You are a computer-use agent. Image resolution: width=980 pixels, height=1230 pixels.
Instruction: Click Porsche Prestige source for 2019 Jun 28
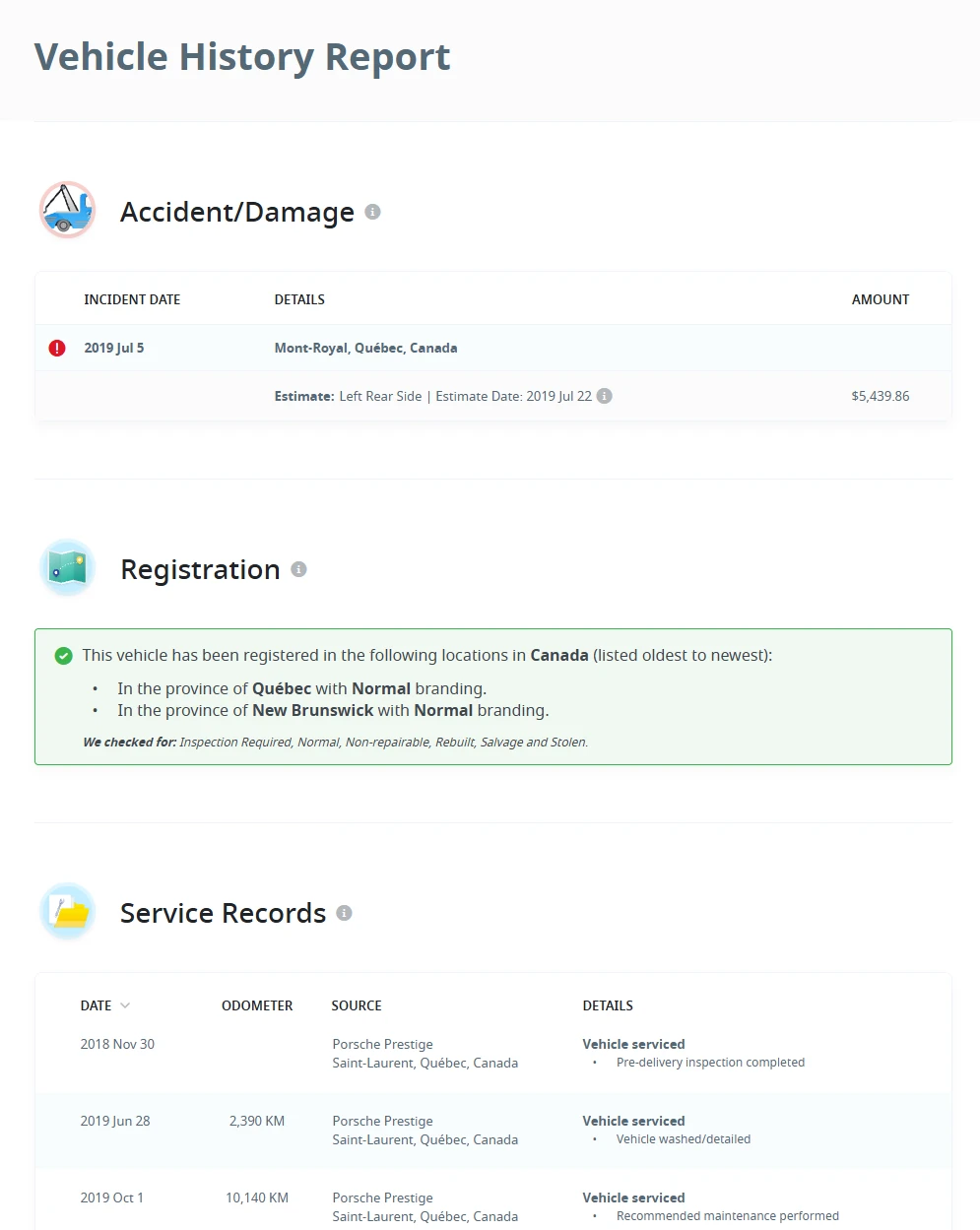(382, 1121)
